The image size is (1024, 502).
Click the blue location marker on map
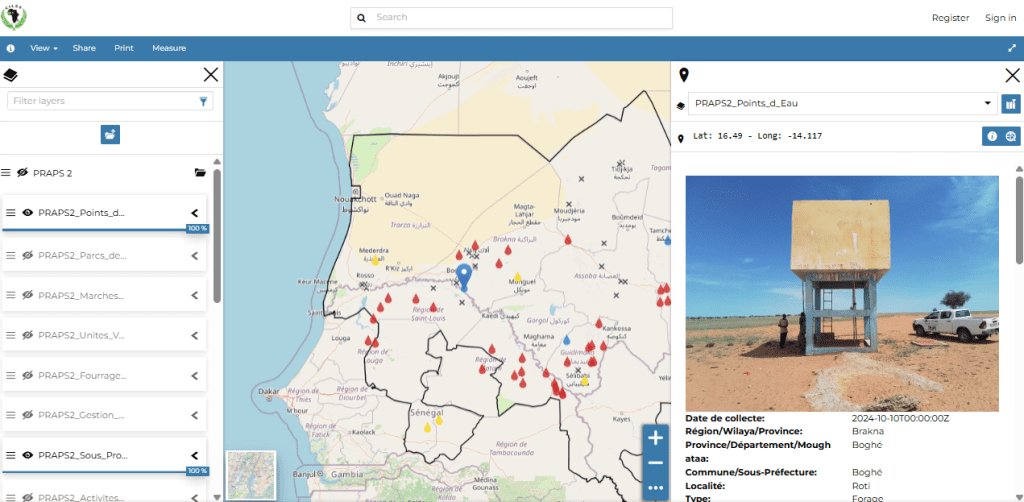(x=464, y=274)
